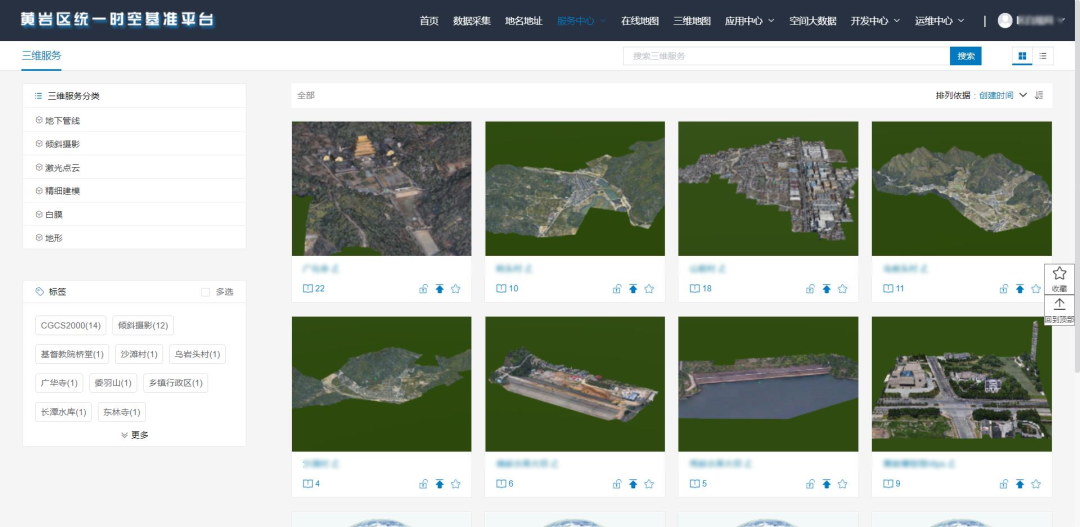Viewport: 1080px width, 527px height.
Task: Open the 创建时间 sort-by dropdown
Action: click(1002, 95)
